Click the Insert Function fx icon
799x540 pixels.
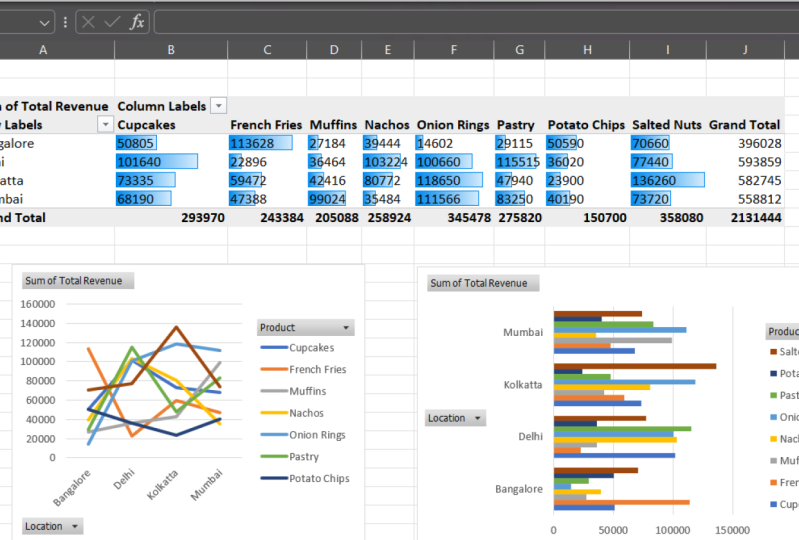click(x=137, y=22)
